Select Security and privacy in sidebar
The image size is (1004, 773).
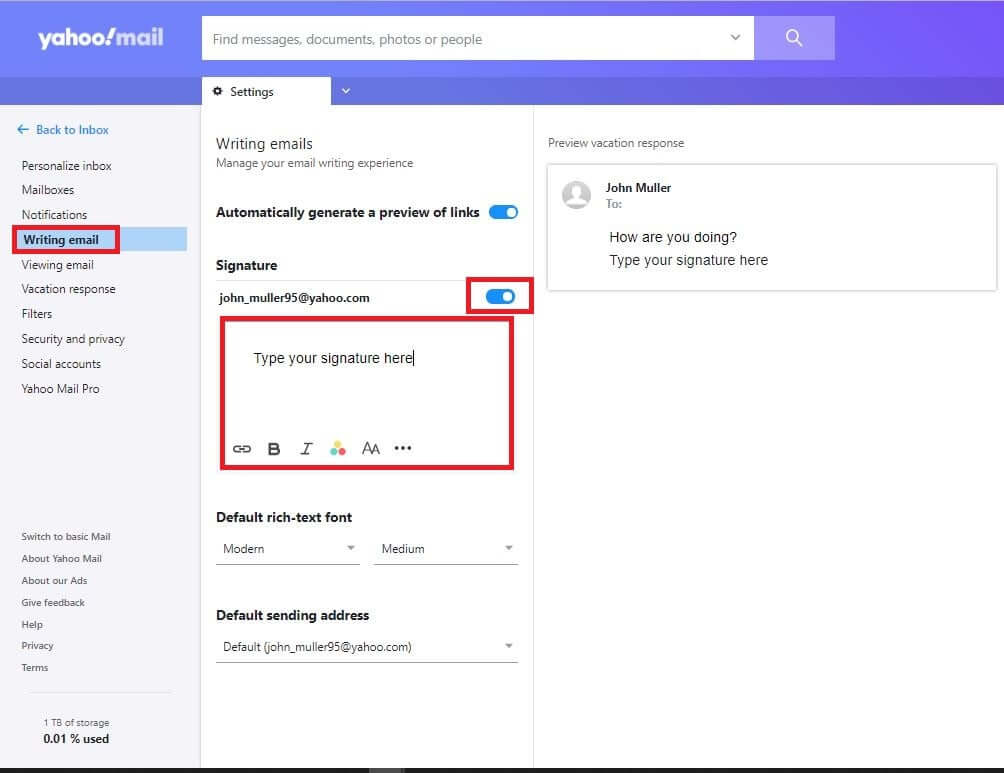(x=73, y=339)
